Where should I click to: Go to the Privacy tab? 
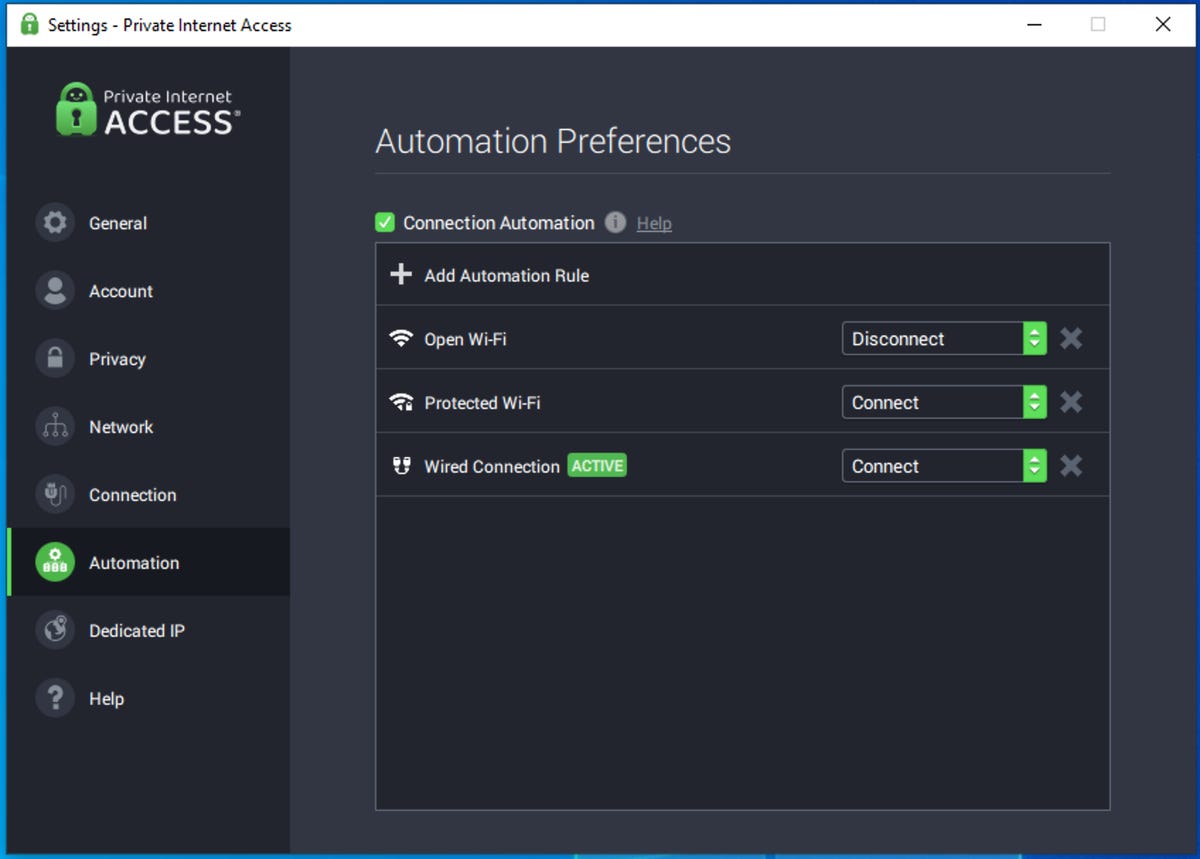point(148,359)
